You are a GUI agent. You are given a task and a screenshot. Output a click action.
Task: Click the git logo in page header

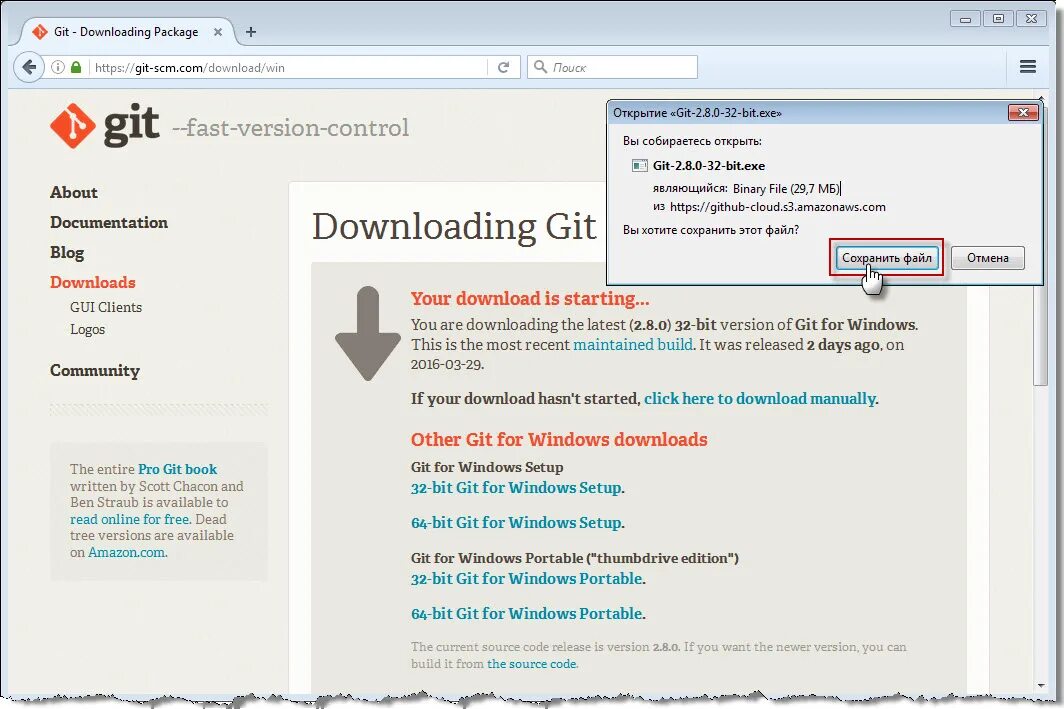[x=105, y=126]
